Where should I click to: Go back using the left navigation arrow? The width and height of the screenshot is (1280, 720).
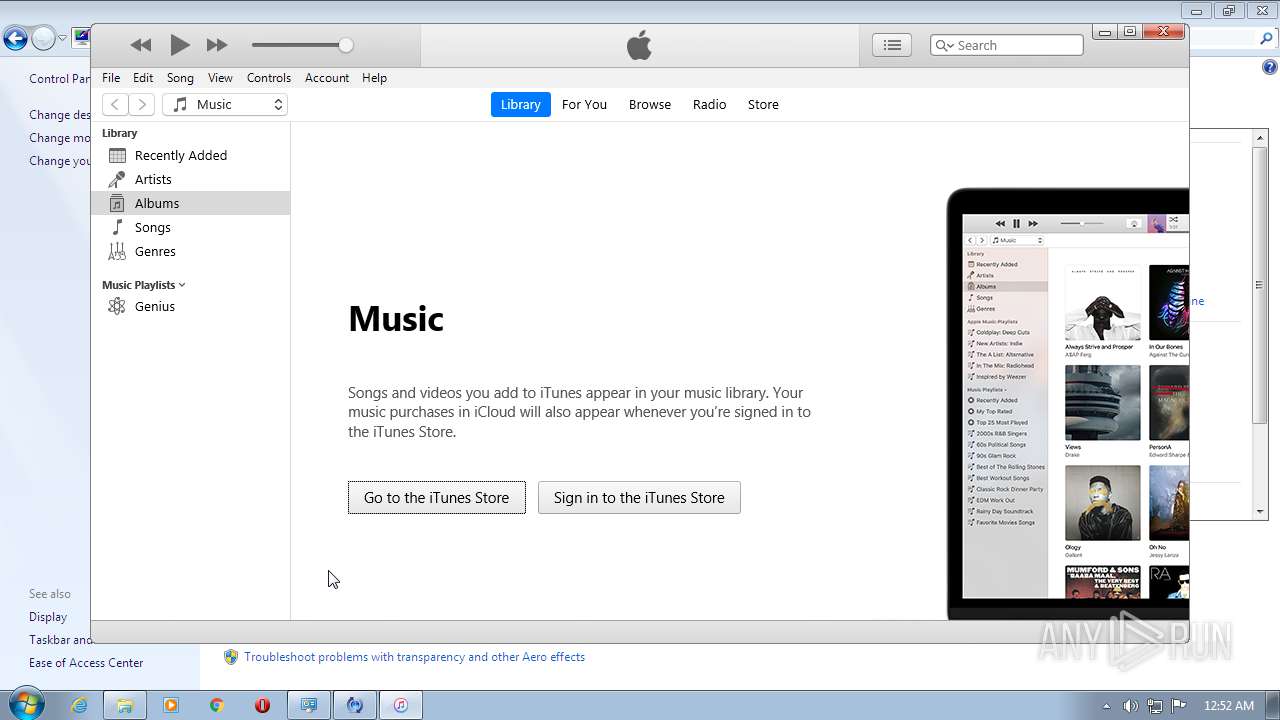tap(116, 104)
